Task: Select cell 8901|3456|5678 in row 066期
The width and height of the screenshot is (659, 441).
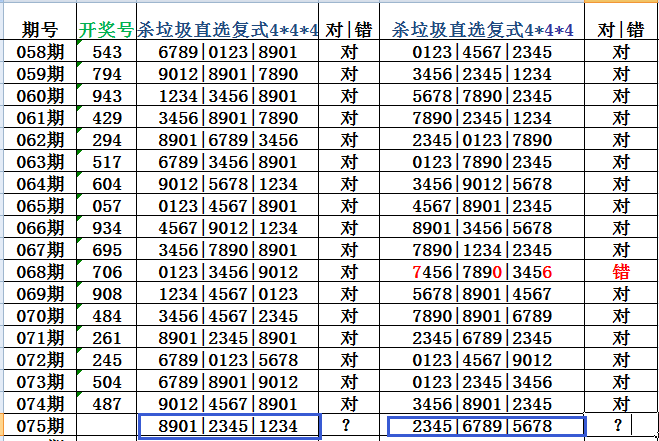Action: (x=482, y=227)
